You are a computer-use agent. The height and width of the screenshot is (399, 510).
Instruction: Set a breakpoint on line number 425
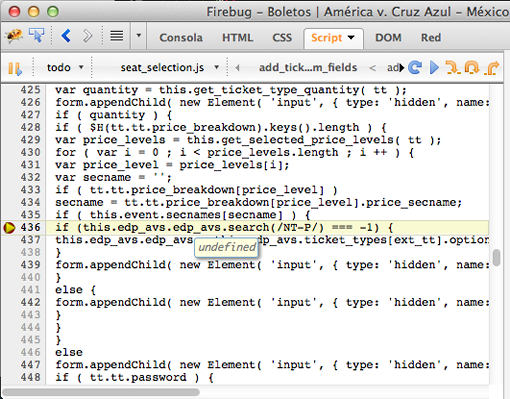click(x=30, y=90)
